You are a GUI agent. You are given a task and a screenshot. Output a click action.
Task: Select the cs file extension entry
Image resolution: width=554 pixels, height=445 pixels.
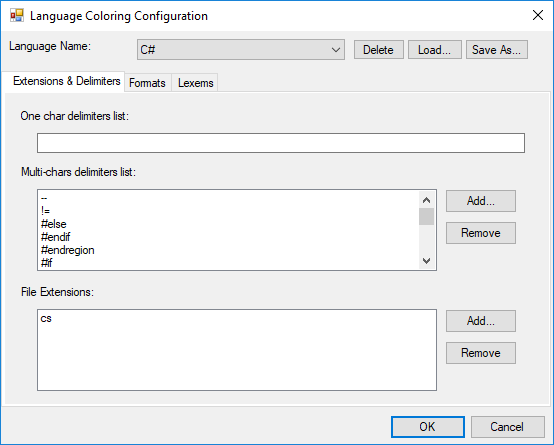coord(236,318)
